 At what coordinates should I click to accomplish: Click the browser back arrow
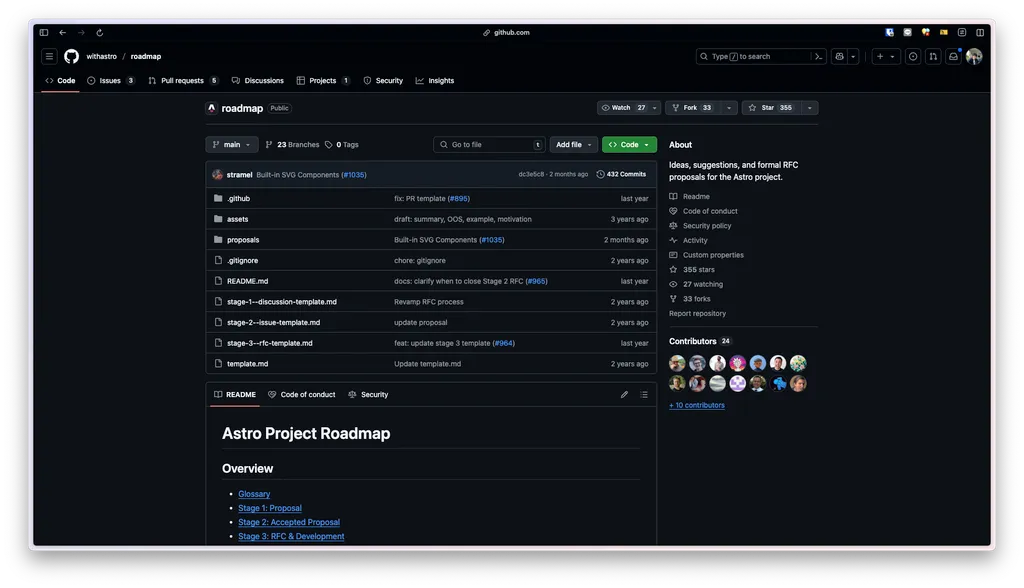coord(63,32)
